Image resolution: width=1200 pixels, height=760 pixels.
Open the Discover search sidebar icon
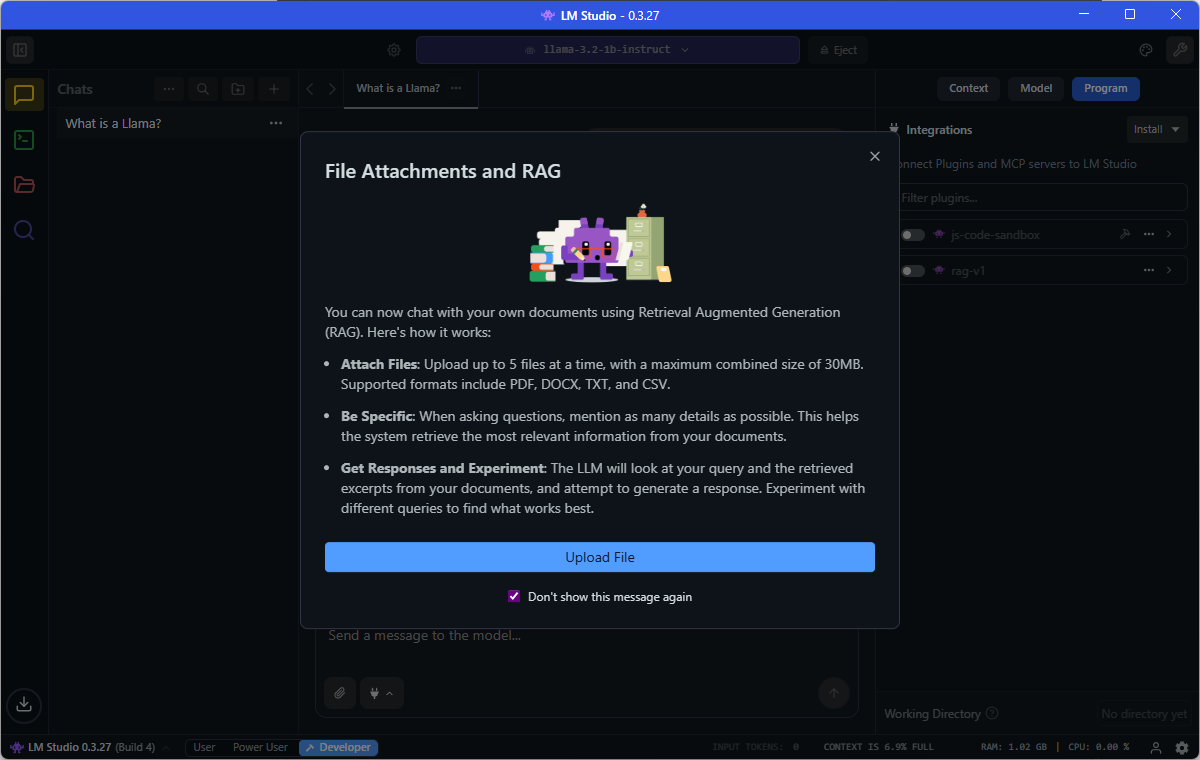(24, 230)
